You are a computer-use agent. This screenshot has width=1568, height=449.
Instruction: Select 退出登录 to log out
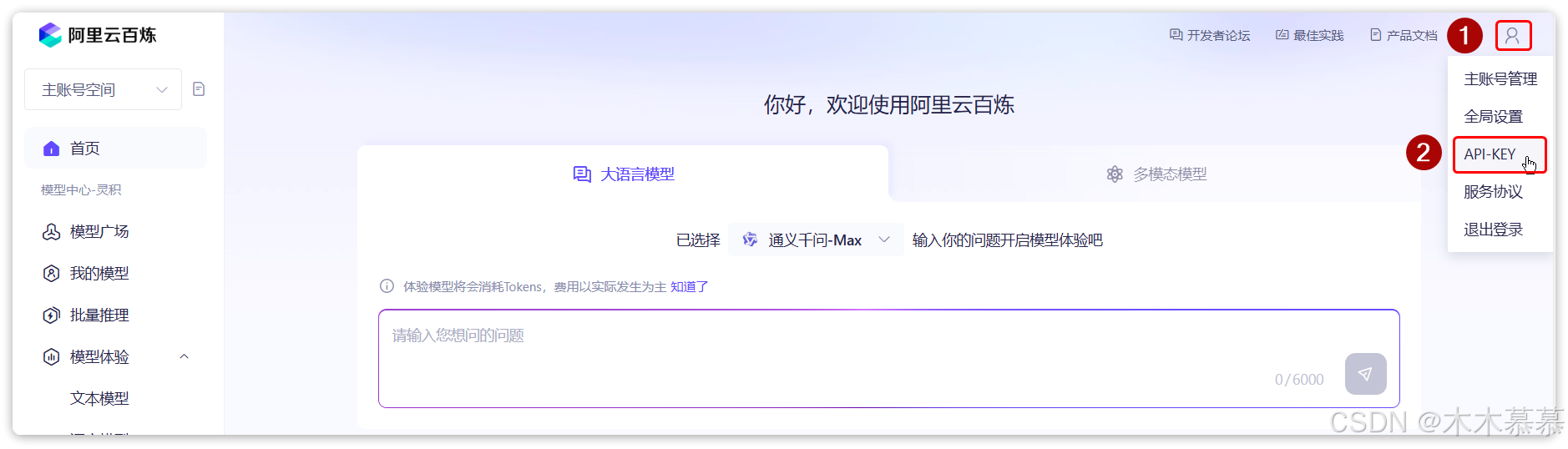pos(1500,230)
